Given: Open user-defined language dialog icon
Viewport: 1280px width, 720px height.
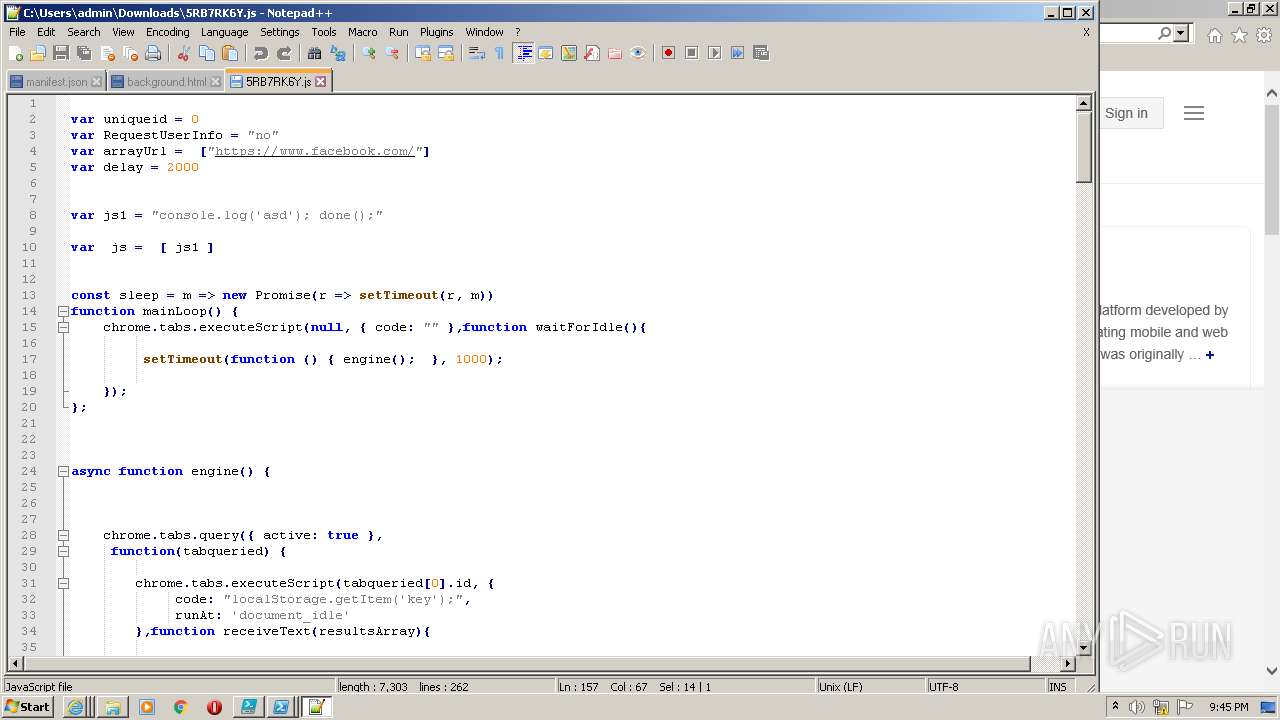Looking at the screenshot, I should [546, 53].
